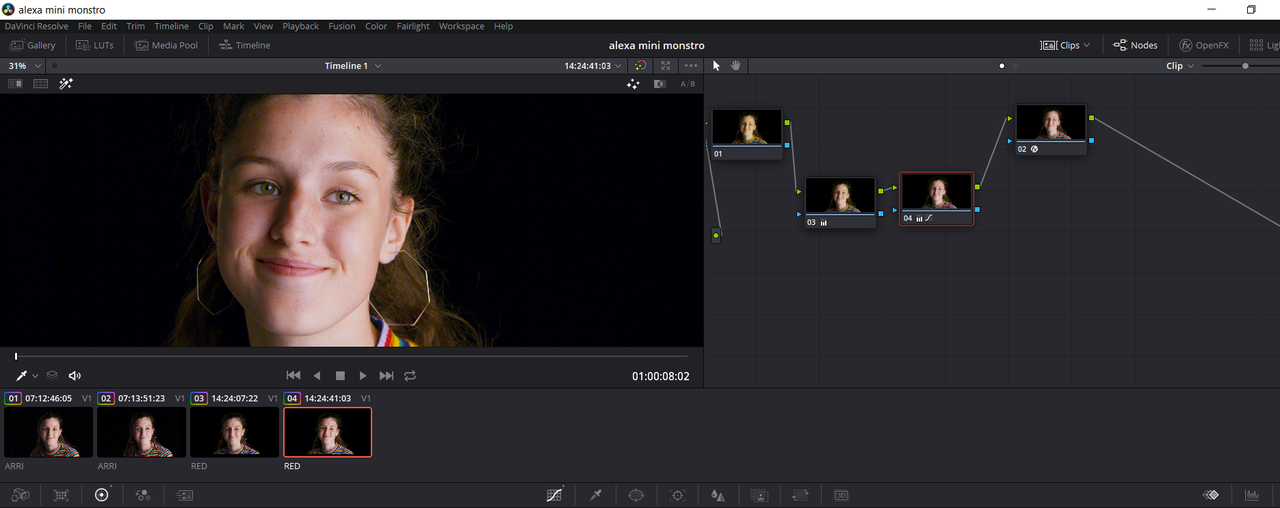The width and height of the screenshot is (1280, 508).
Task: Open the 3D stereoscopic palette
Action: (x=841, y=495)
